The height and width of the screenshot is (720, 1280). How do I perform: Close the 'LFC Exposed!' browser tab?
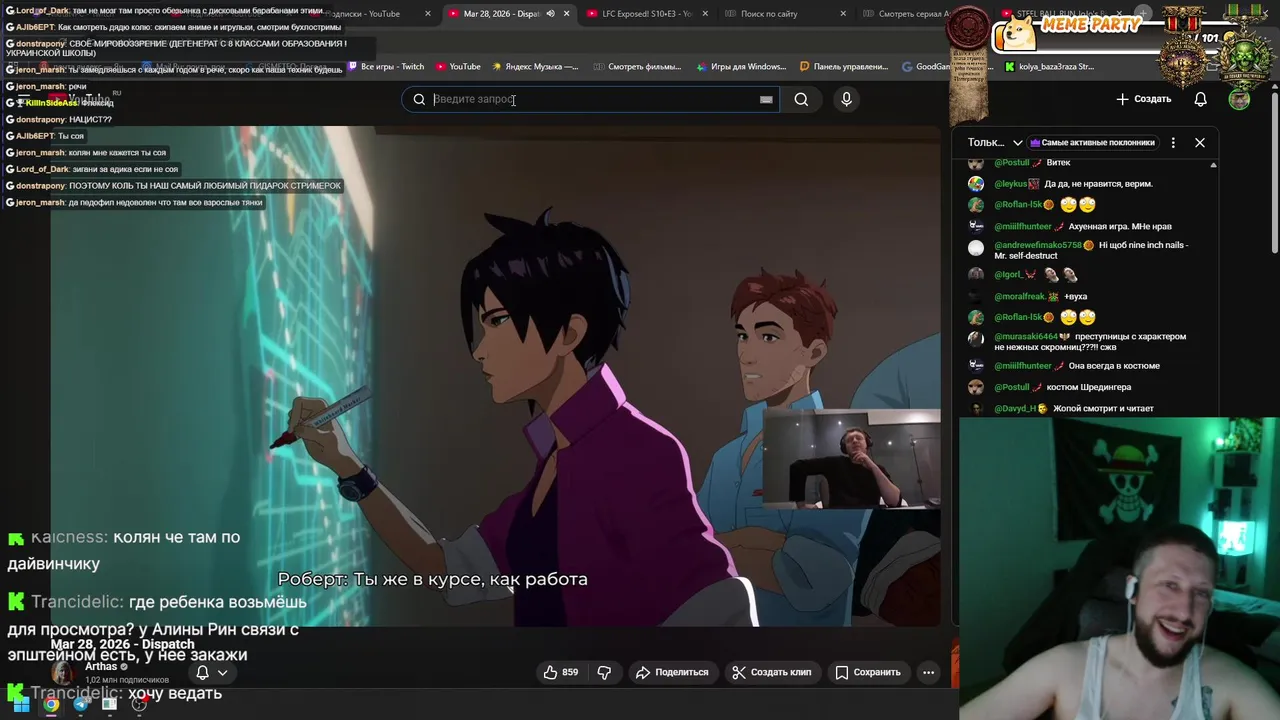pos(705,14)
